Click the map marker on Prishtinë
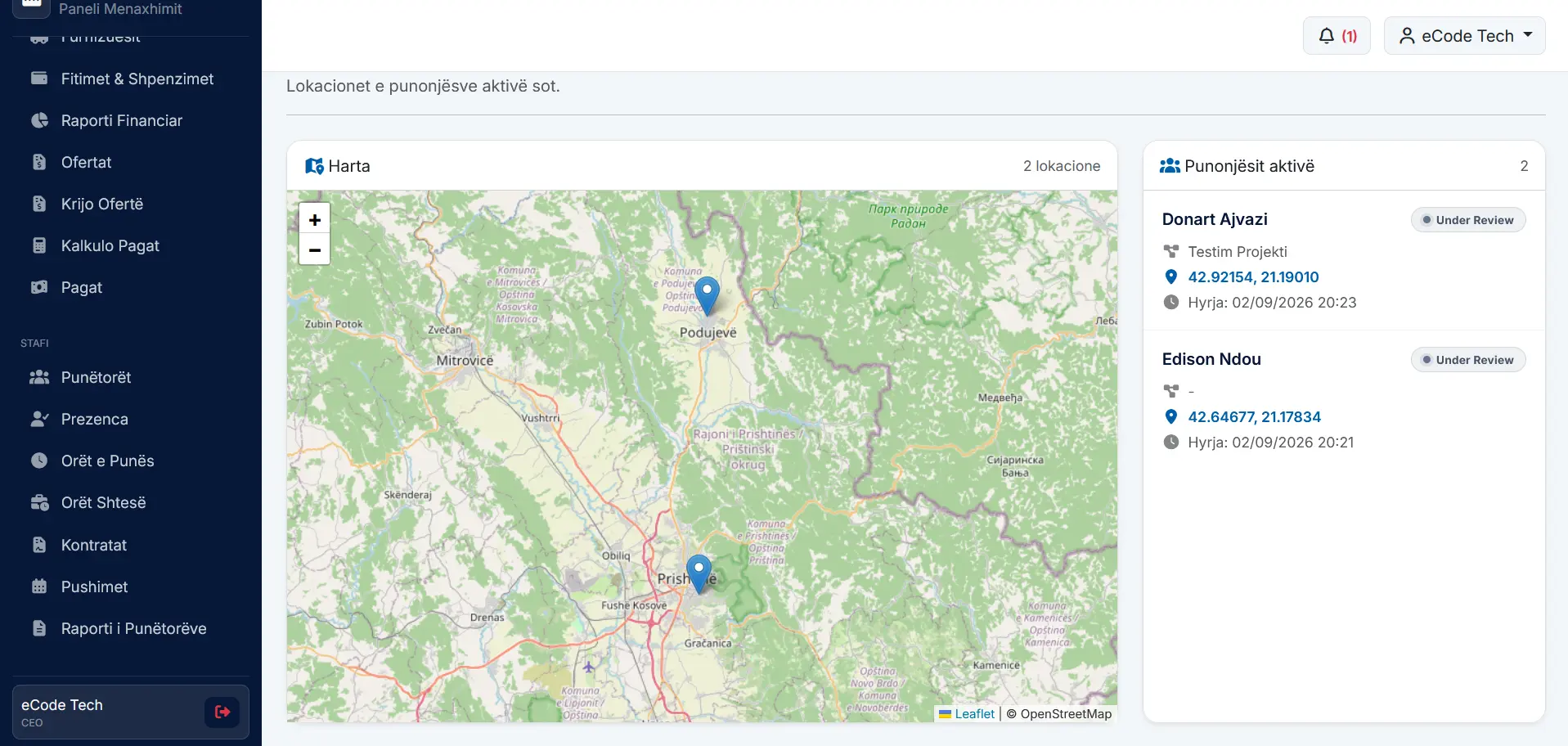Image resolution: width=1568 pixels, height=746 pixels. click(x=699, y=573)
